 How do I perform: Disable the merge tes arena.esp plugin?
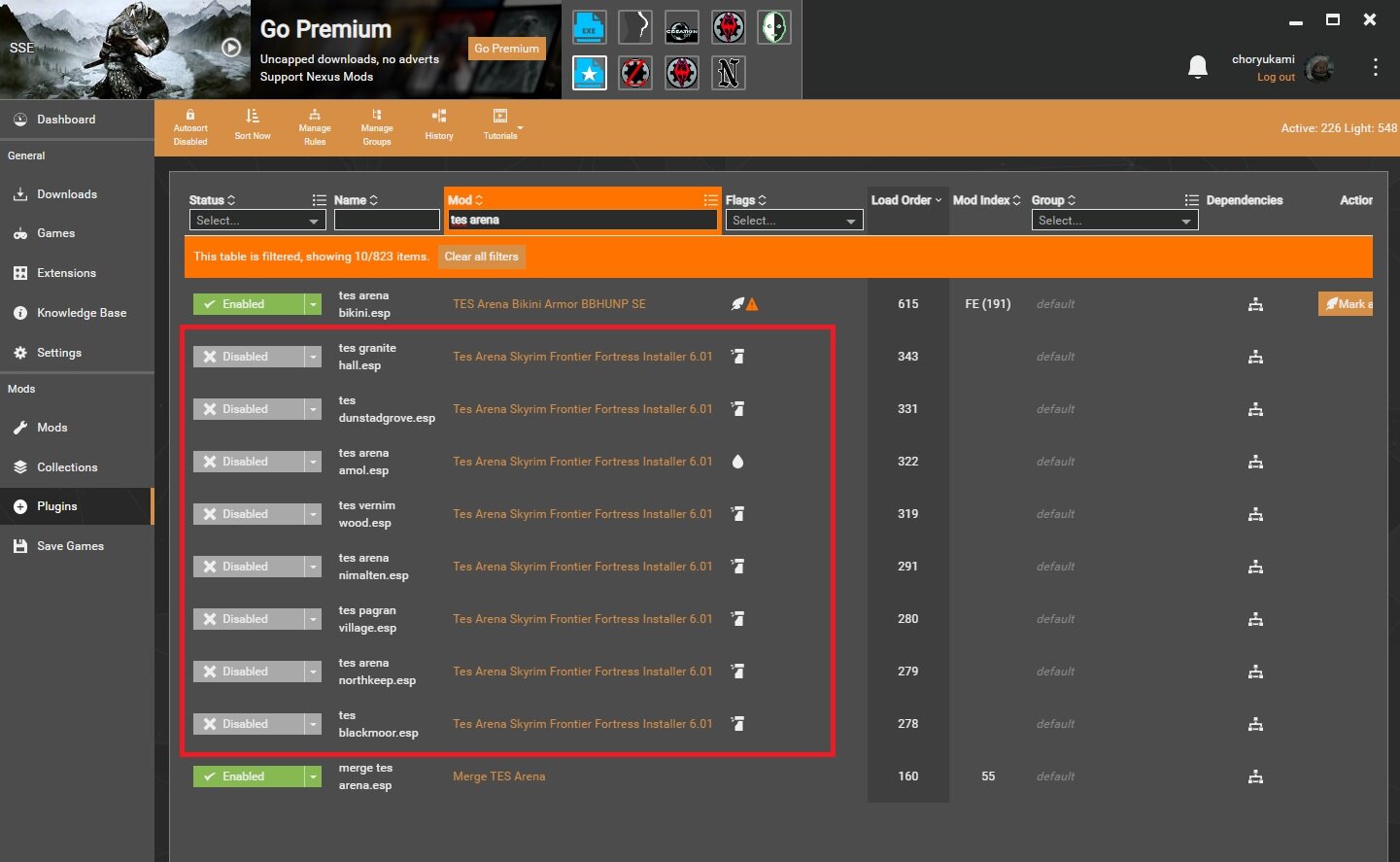(x=249, y=776)
